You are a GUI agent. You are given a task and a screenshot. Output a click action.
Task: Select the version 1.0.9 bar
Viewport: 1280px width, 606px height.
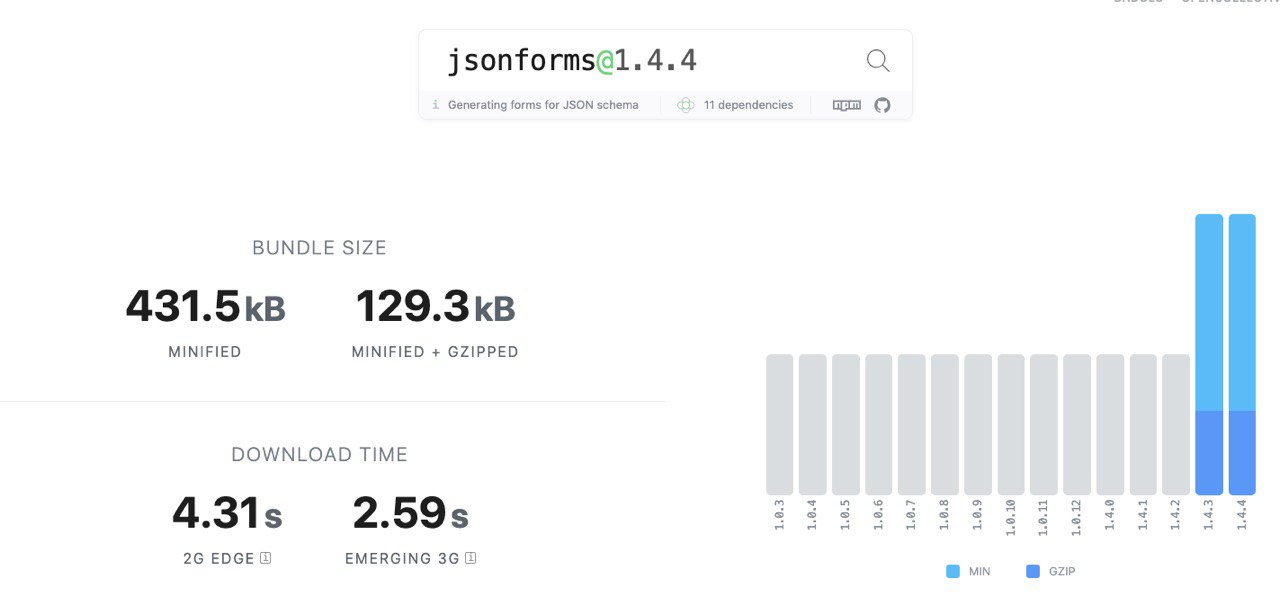pos(978,424)
